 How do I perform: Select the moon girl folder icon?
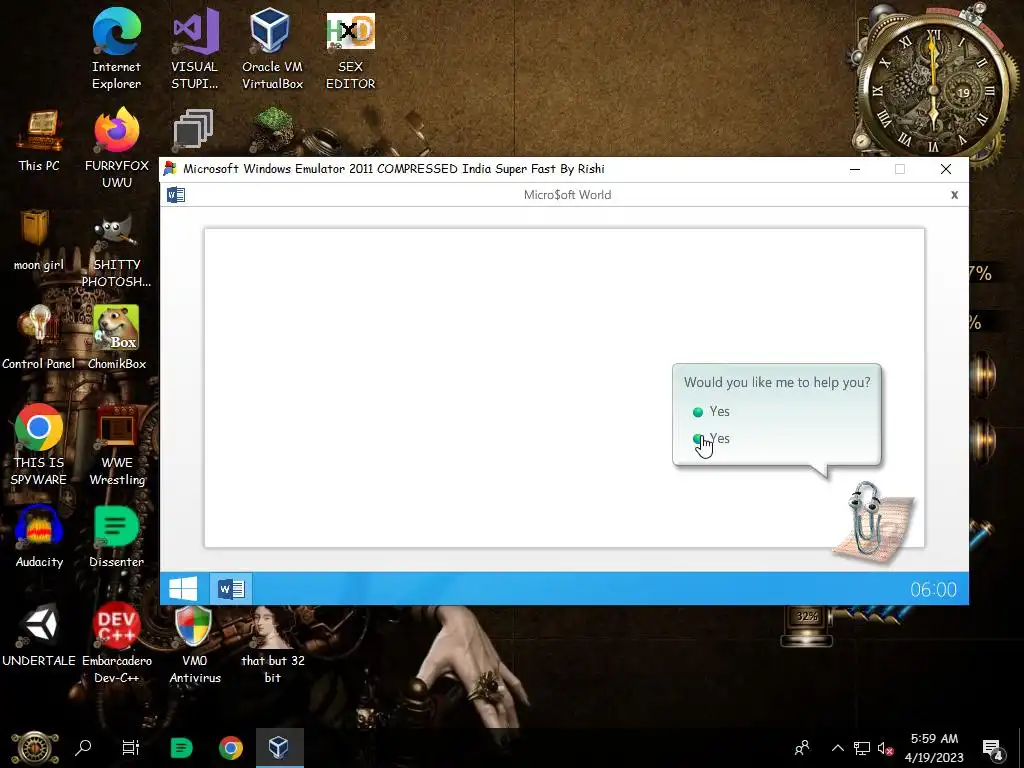39,240
